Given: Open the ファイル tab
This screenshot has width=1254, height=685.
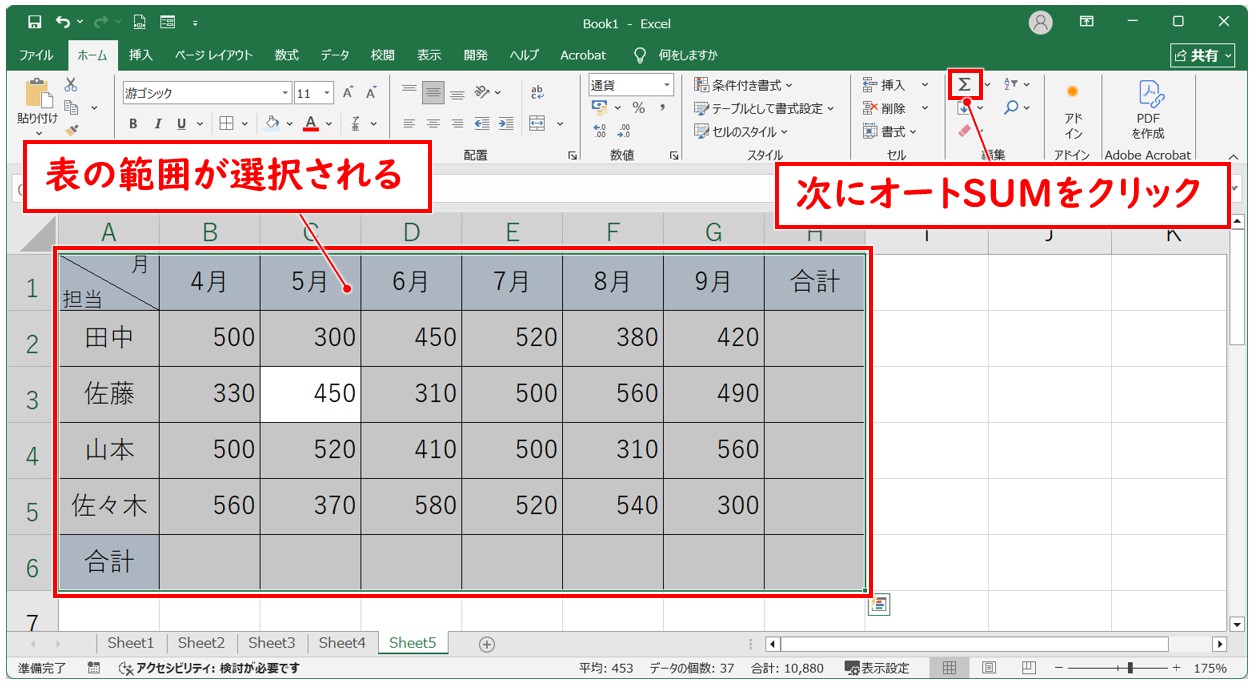Looking at the screenshot, I should [x=37, y=55].
